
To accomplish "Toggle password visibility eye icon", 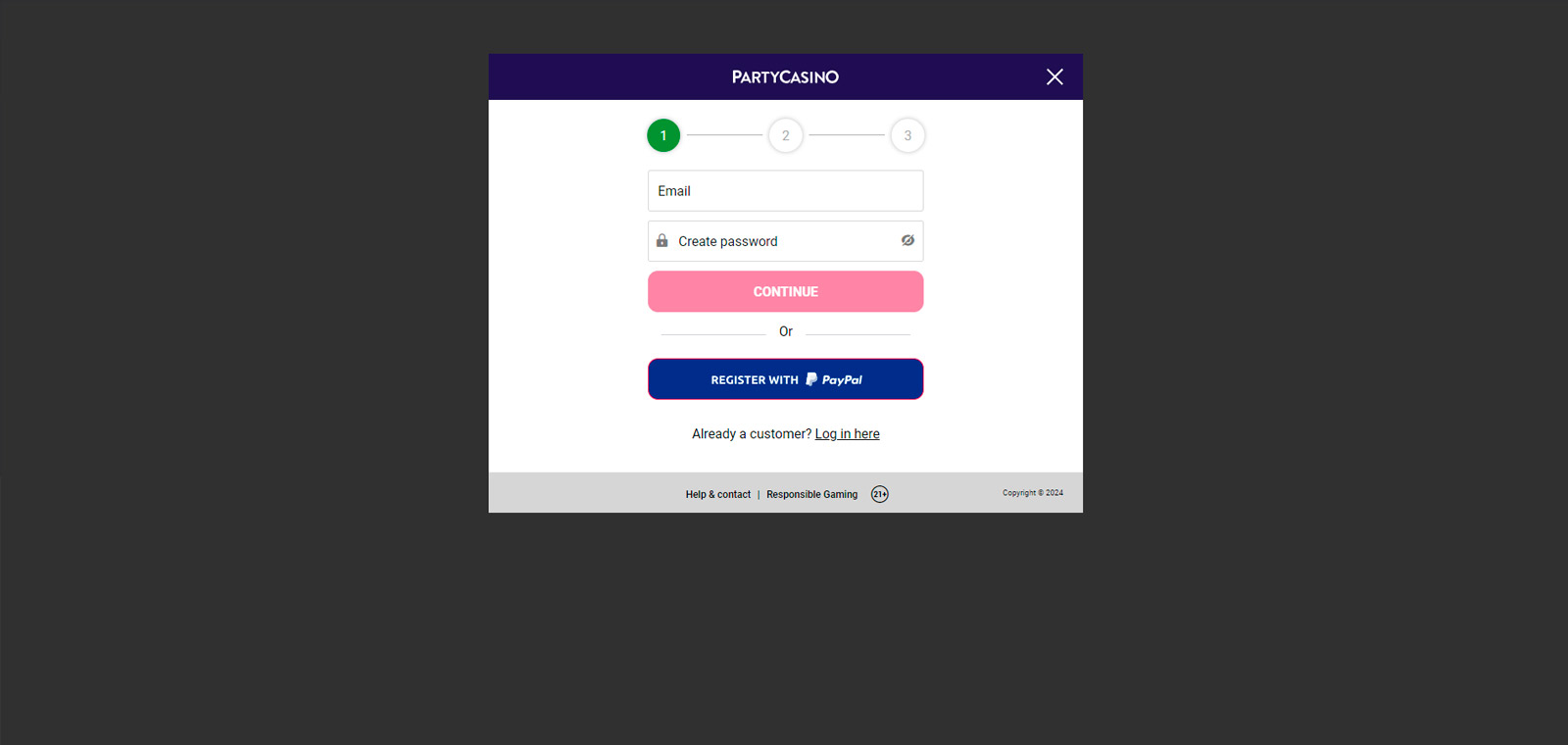I will pyautogui.click(x=907, y=240).
